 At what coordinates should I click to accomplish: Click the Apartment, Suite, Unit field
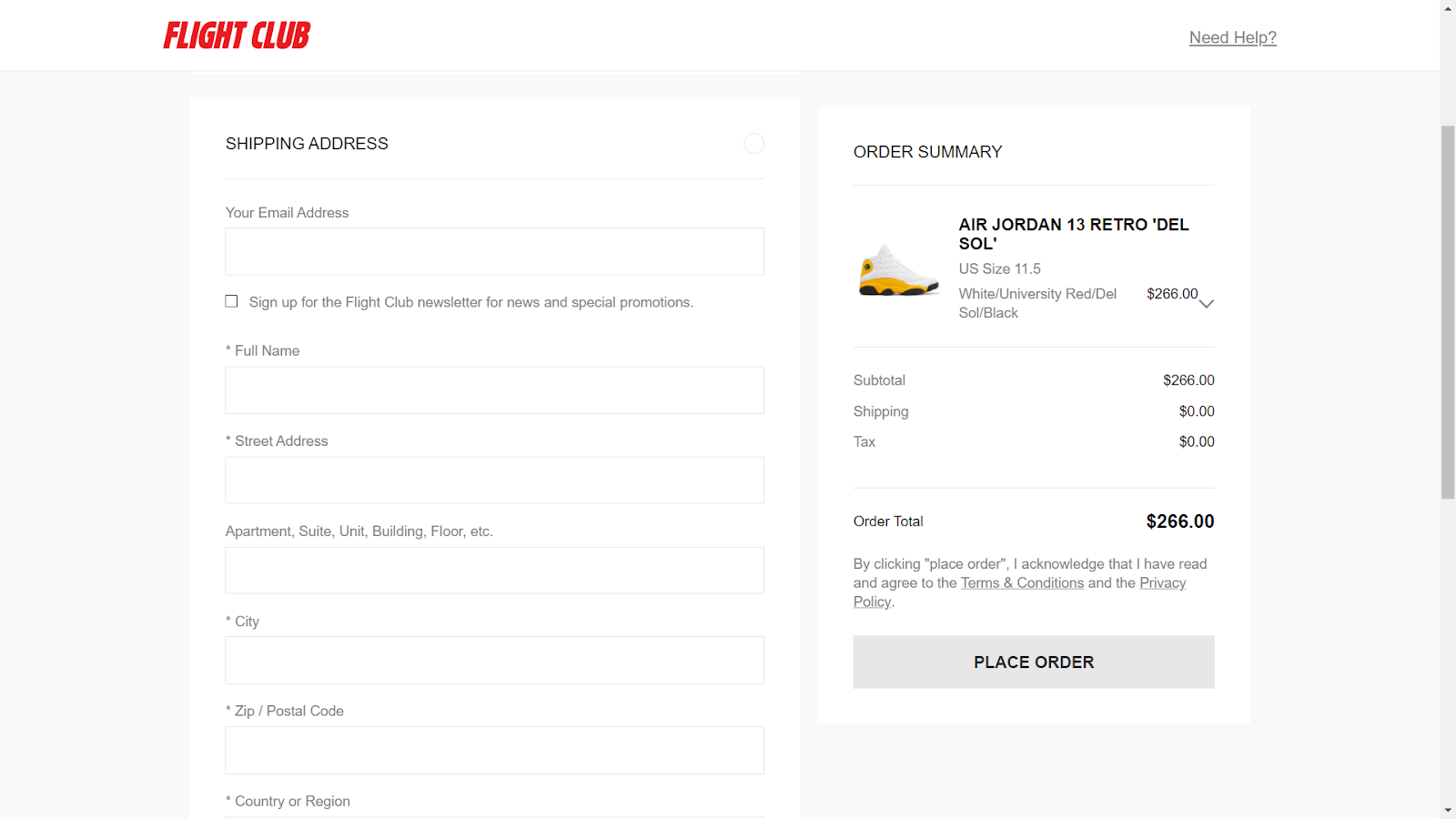pos(494,571)
